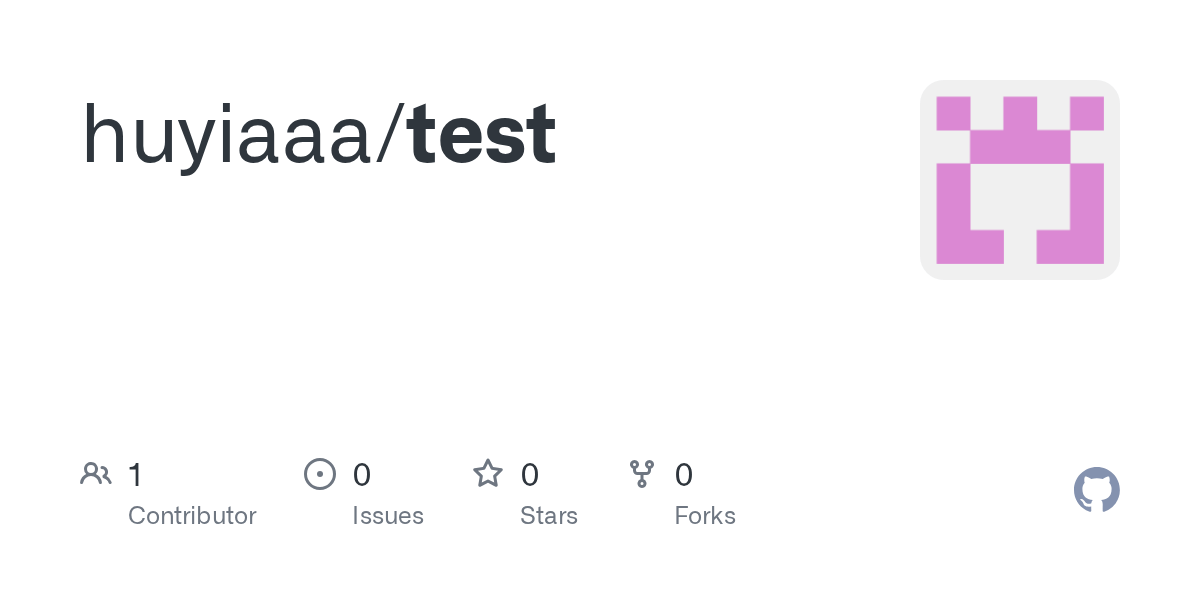Click the contributors people icon

point(96,473)
